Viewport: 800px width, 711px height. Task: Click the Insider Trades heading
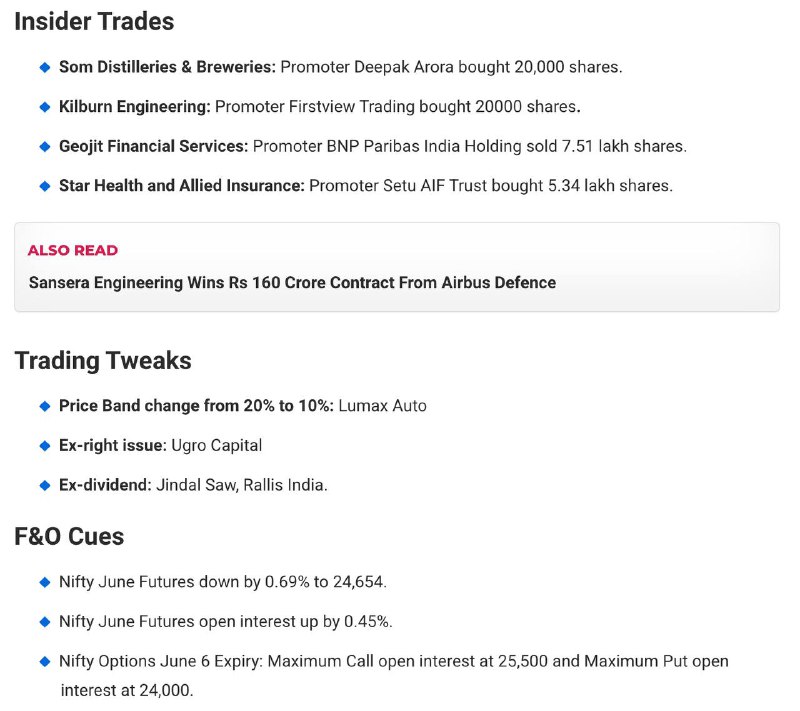pyautogui.click(x=94, y=21)
